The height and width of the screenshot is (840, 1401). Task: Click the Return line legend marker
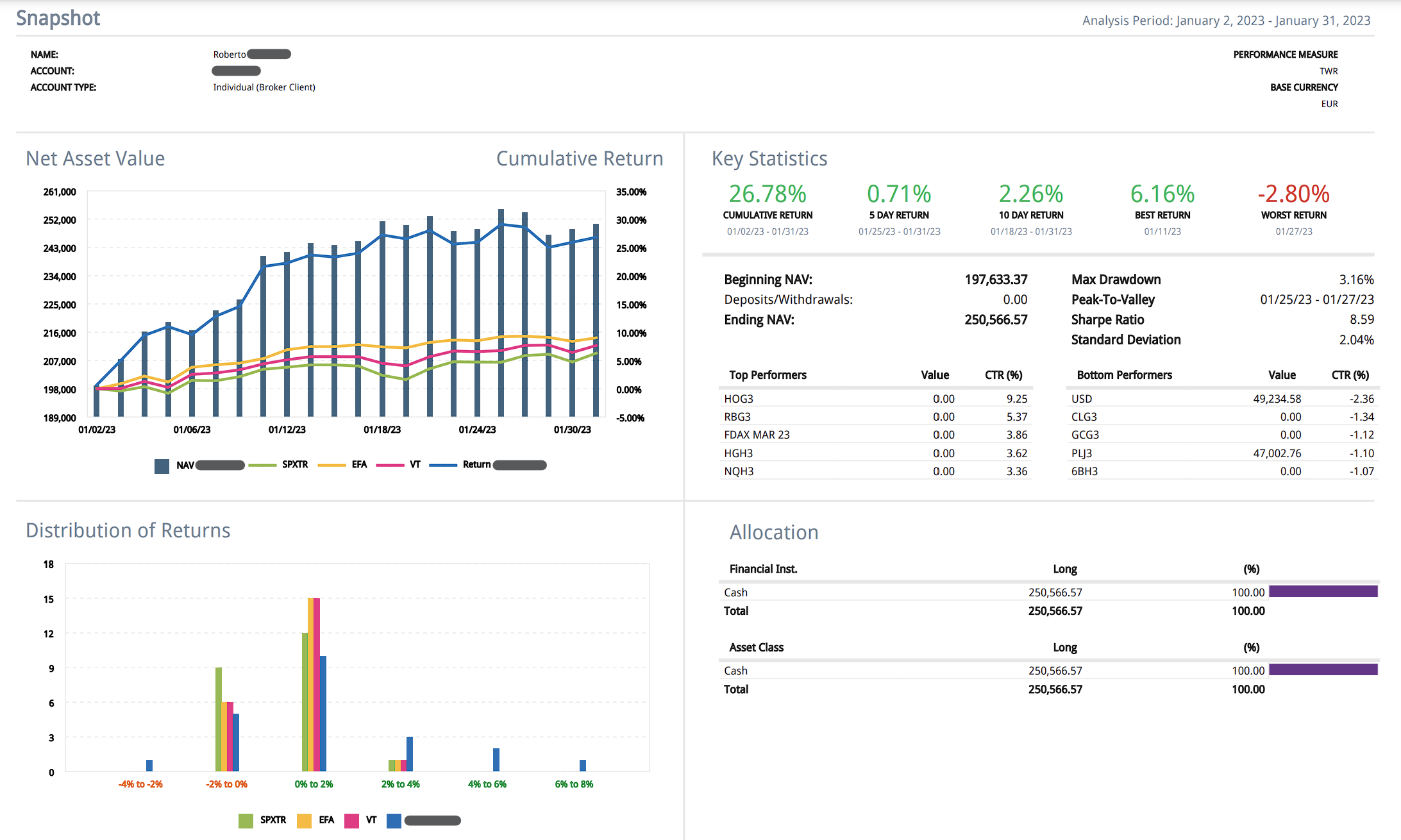[443, 465]
